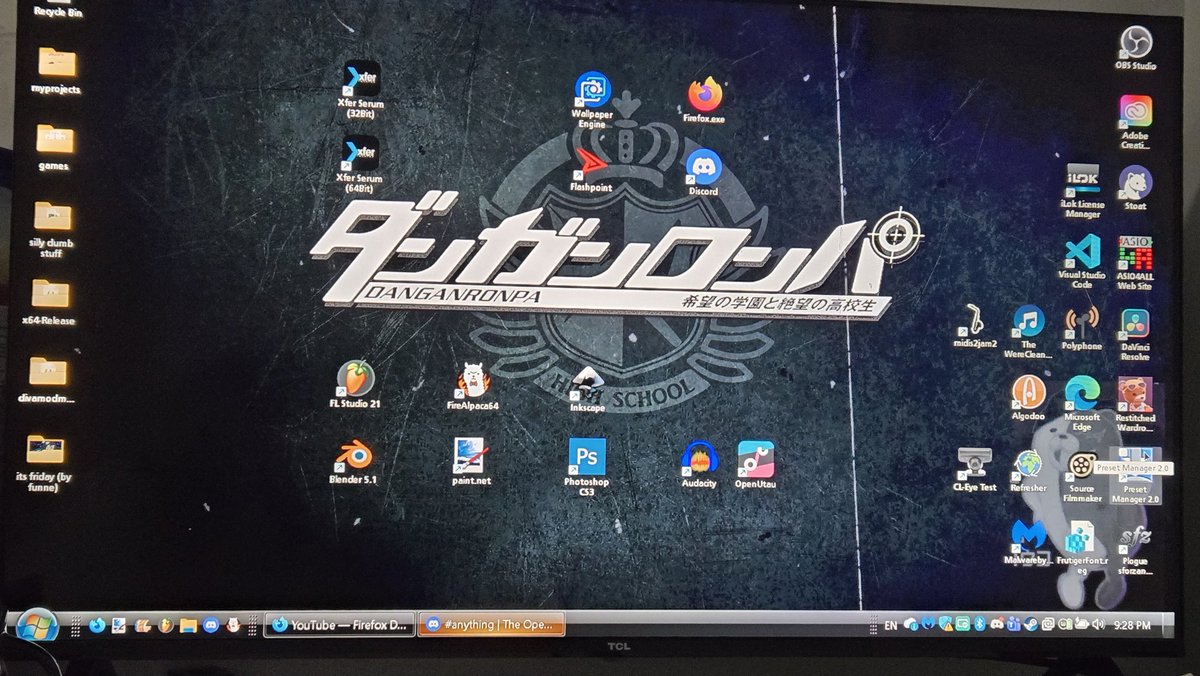
Task: Open Bluetooth tray icon
Action: [980, 624]
